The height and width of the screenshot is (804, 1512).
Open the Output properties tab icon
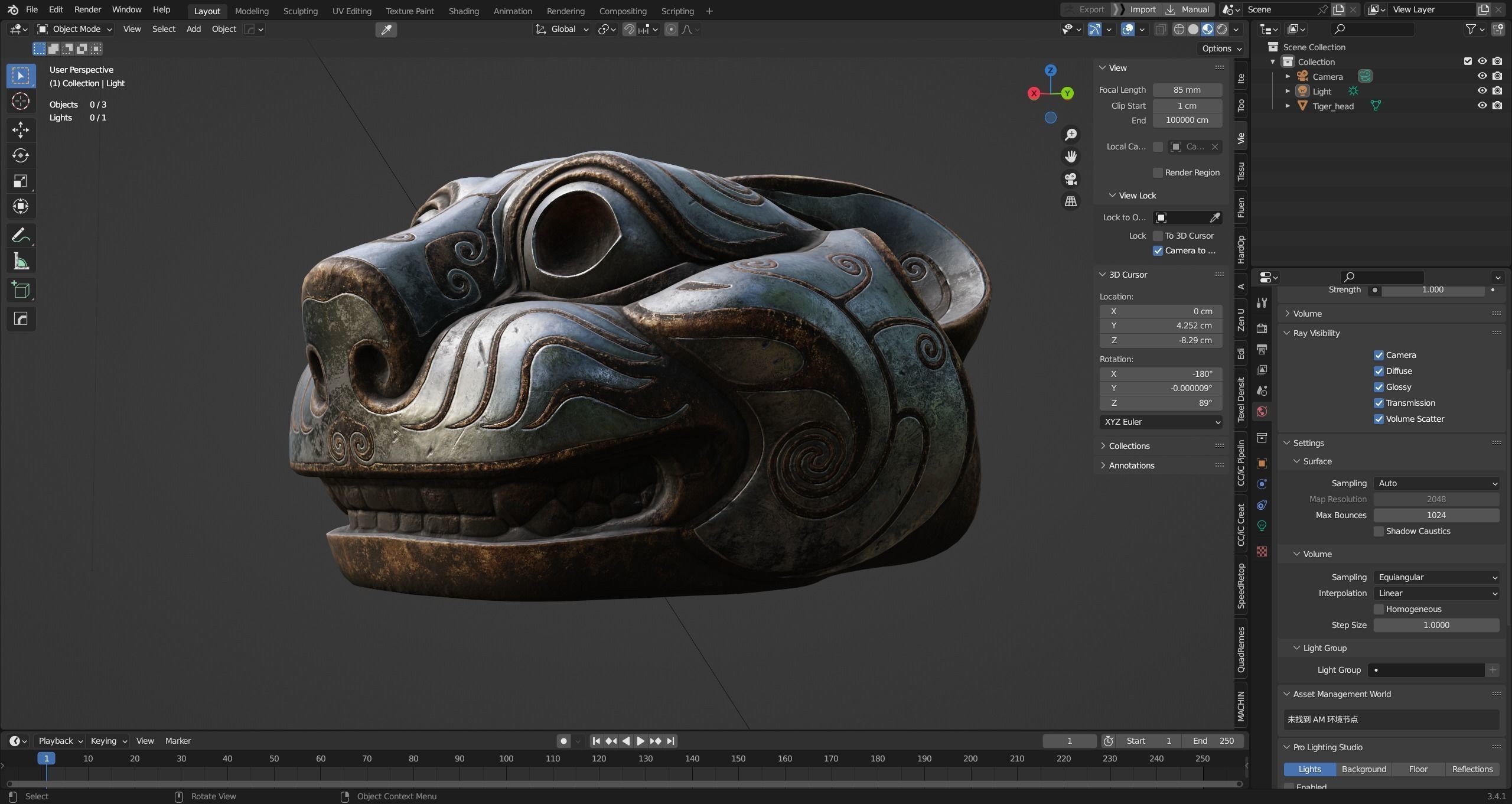coord(1262,349)
